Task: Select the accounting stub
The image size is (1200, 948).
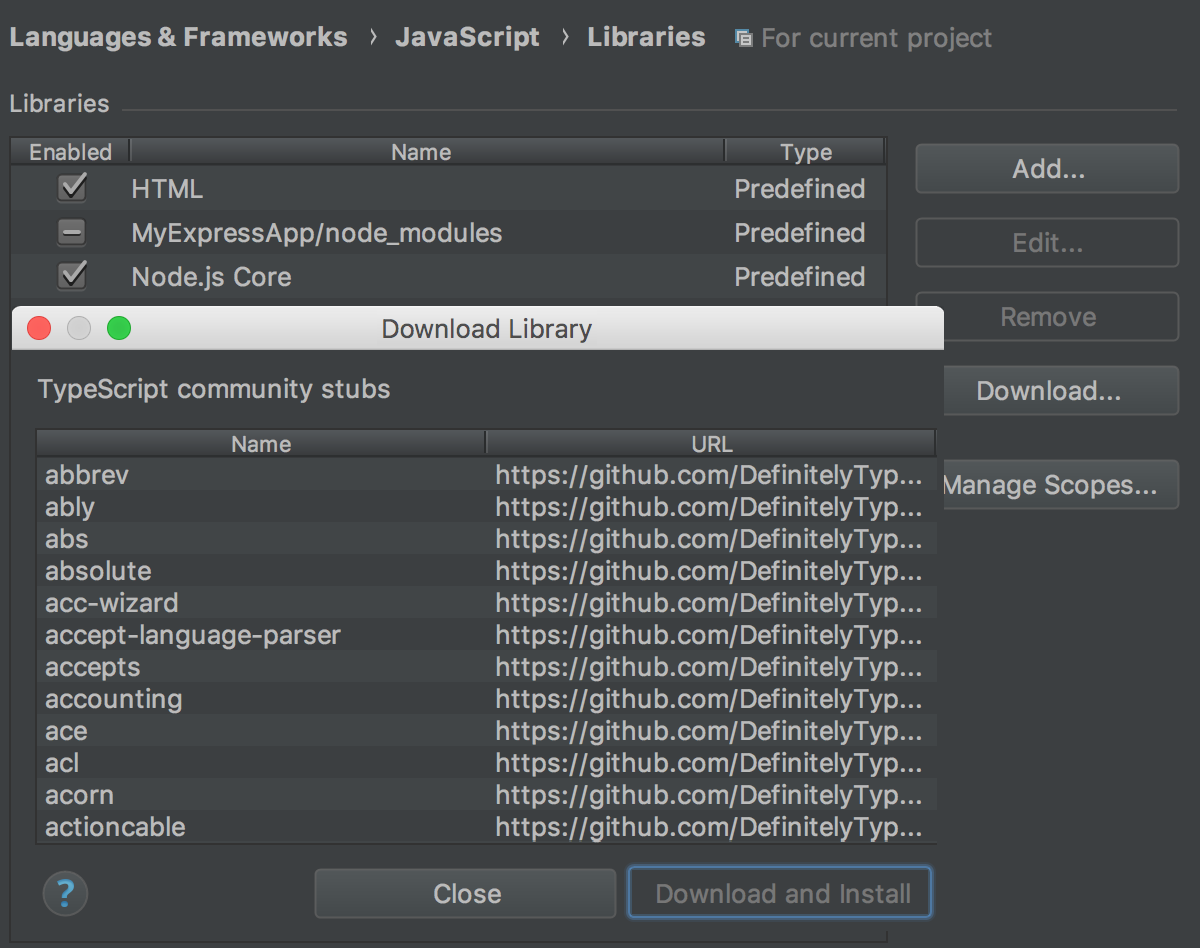Action: pos(113,699)
